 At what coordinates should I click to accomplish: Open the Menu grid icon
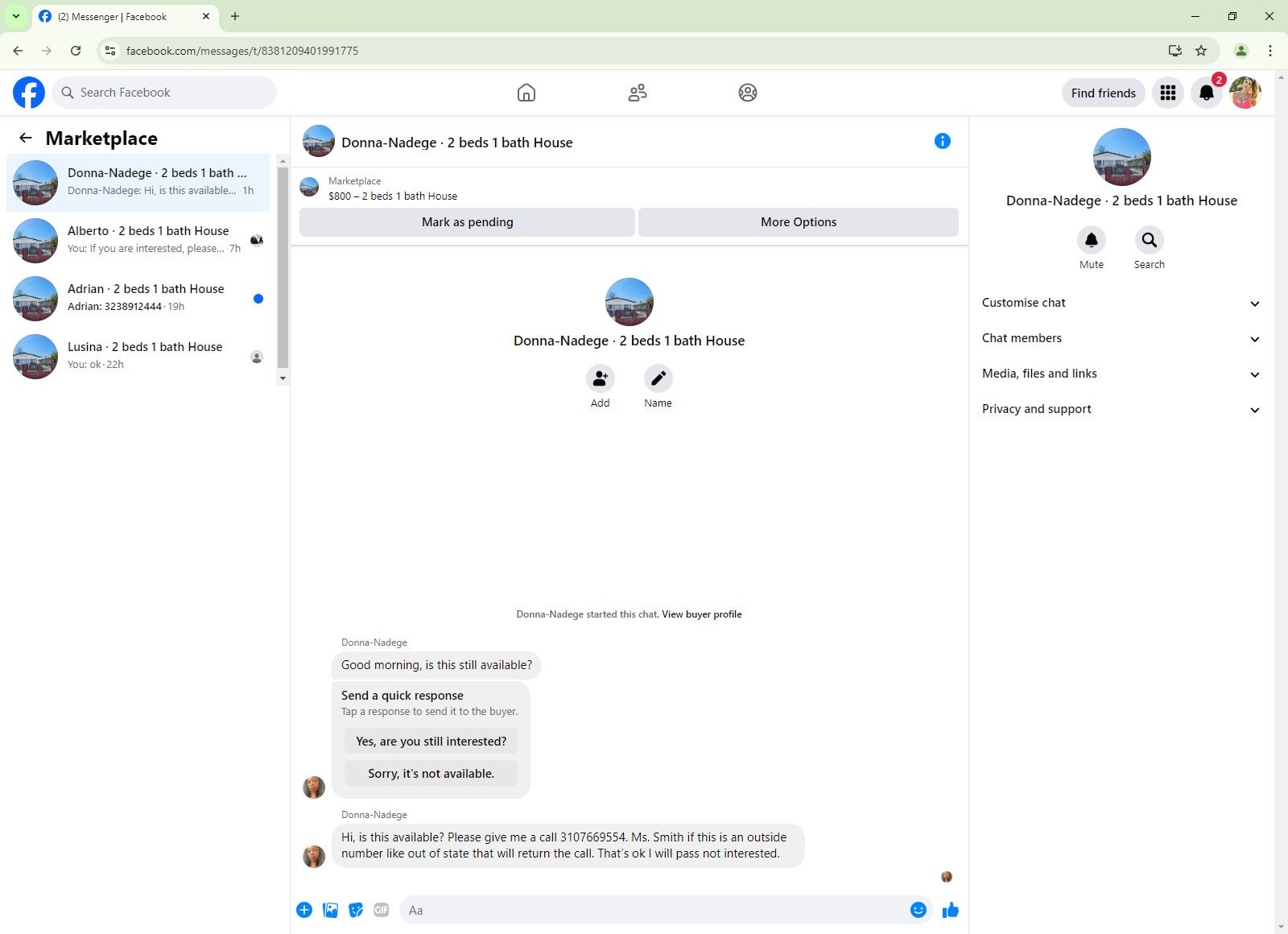1168,93
